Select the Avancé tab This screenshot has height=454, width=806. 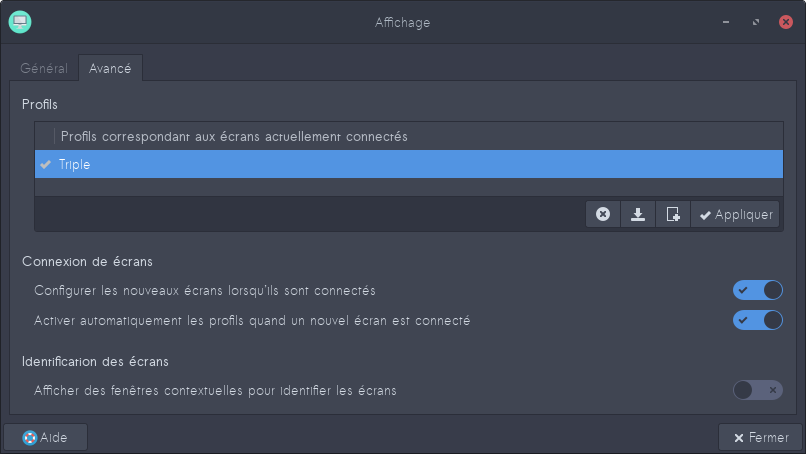tap(110, 69)
